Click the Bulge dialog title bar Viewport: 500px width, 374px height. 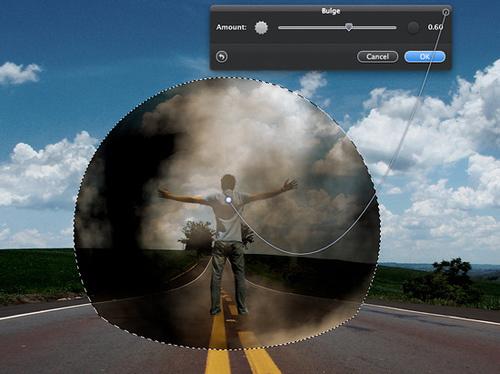[x=331, y=11]
